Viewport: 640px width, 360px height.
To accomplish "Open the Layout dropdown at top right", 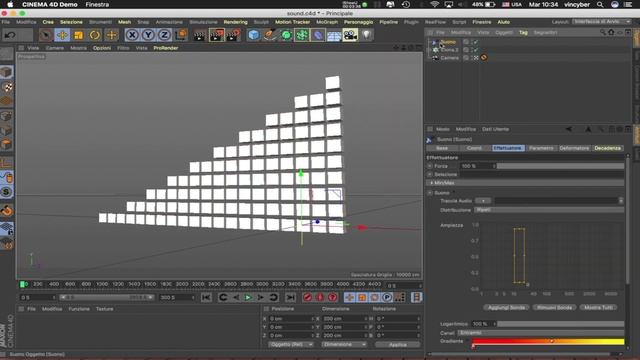I will [602, 22].
